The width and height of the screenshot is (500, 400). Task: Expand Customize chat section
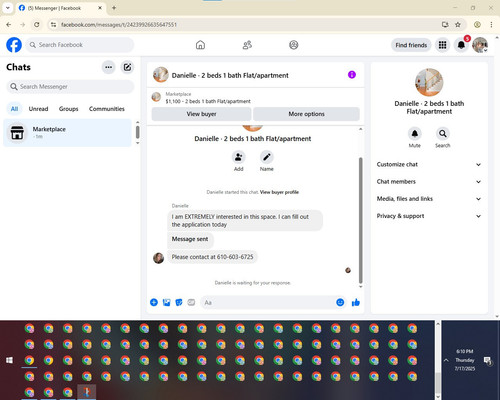[429, 164]
